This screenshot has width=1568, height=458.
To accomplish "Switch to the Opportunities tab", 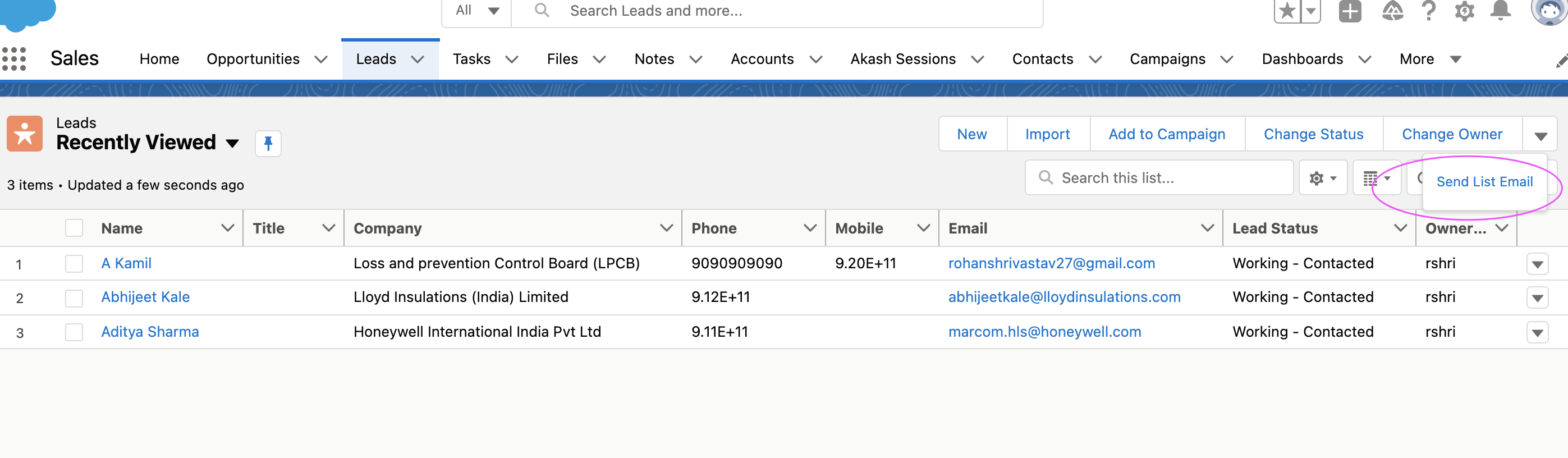I will pyautogui.click(x=253, y=59).
